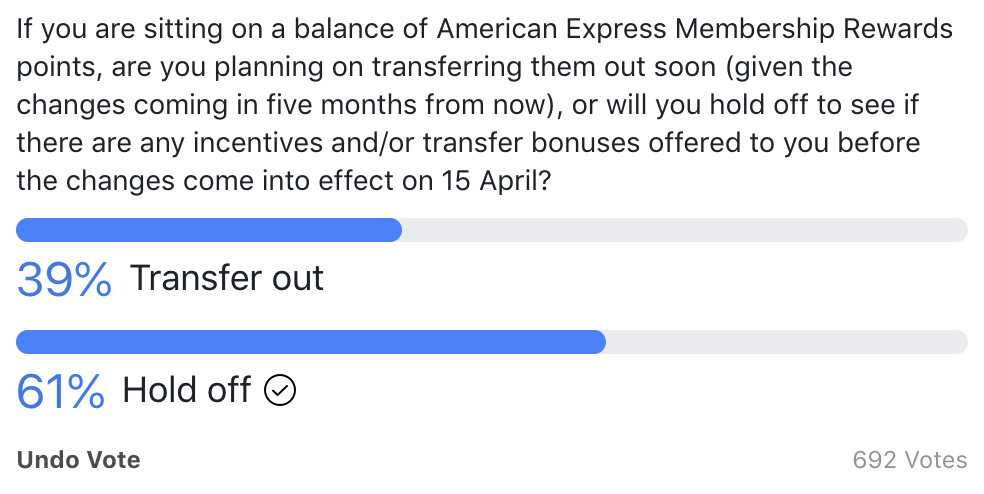Viewport: 984px width, 494px height.
Task: Click the checkmark icon beside Hold off
Action: point(280,390)
